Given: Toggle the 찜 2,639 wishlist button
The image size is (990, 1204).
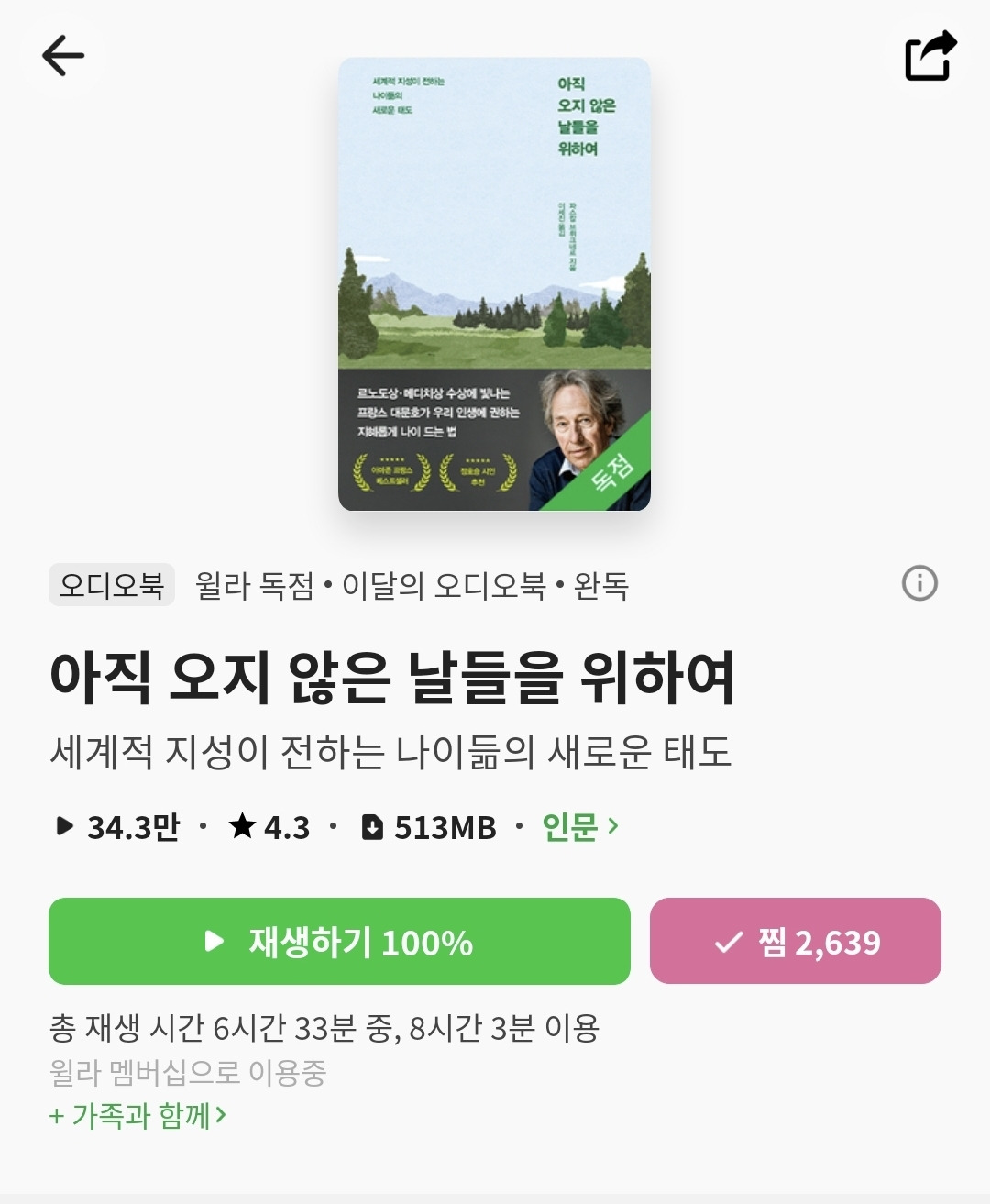Looking at the screenshot, I should (796, 941).
